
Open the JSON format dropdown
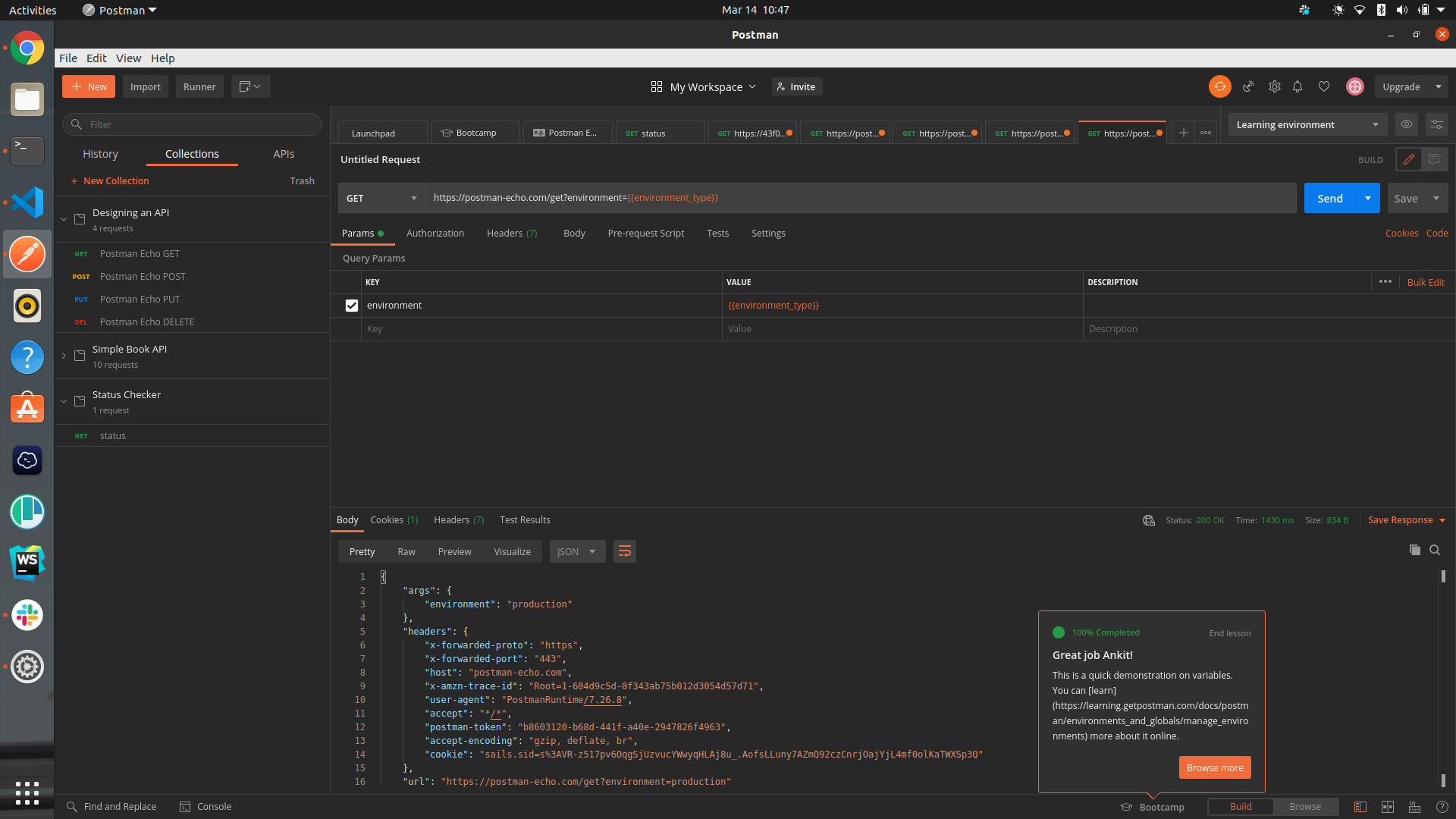point(577,551)
